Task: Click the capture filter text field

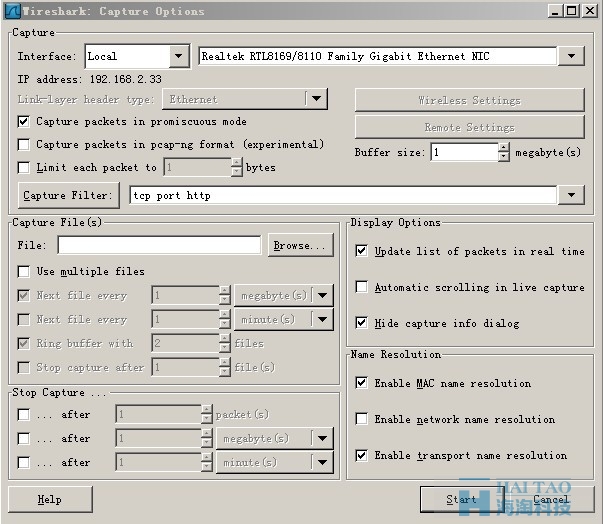Action: pyautogui.click(x=343, y=195)
